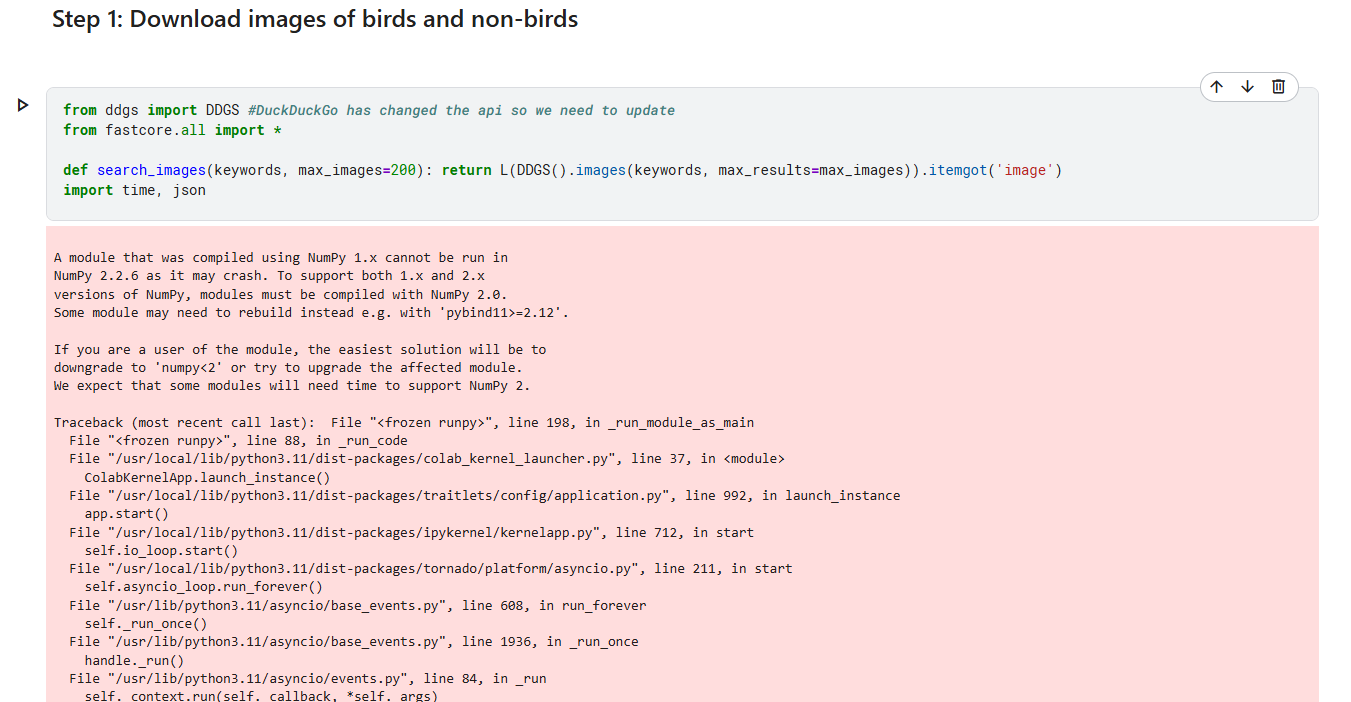The height and width of the screenshot is (702, 1351).
Task: Click the NumPy 2.2.6 crash warning line
Action: coord(269,275)
